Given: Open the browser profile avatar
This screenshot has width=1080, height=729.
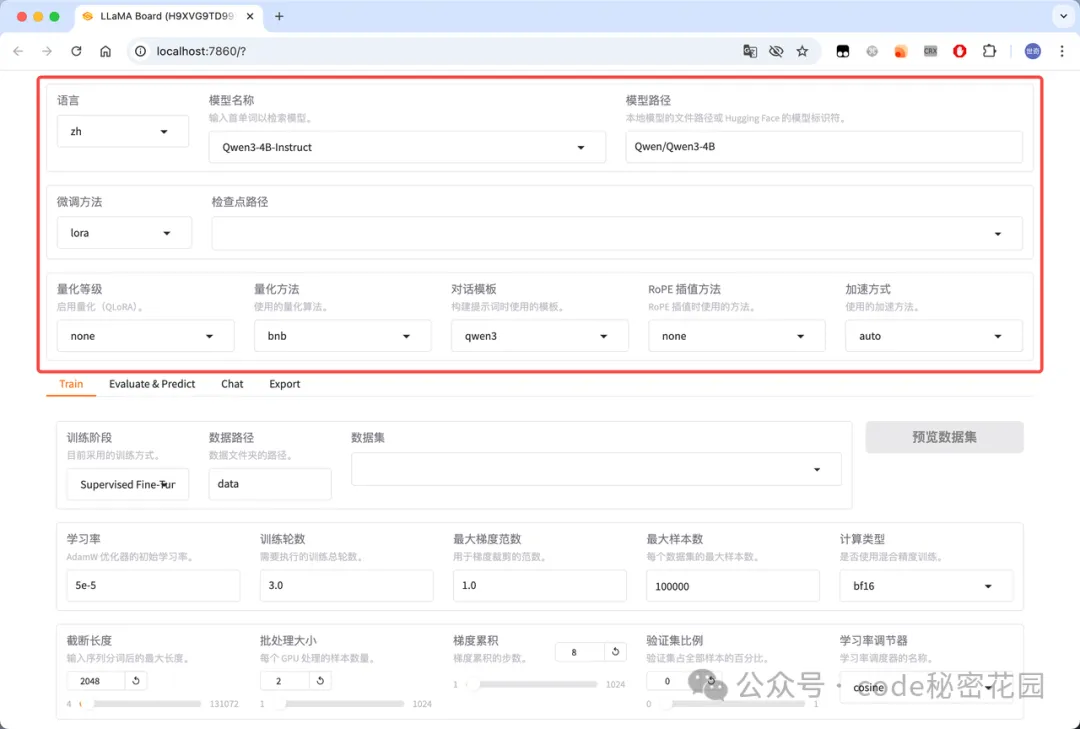Looking at the screenshot, I should point(1032,51).
